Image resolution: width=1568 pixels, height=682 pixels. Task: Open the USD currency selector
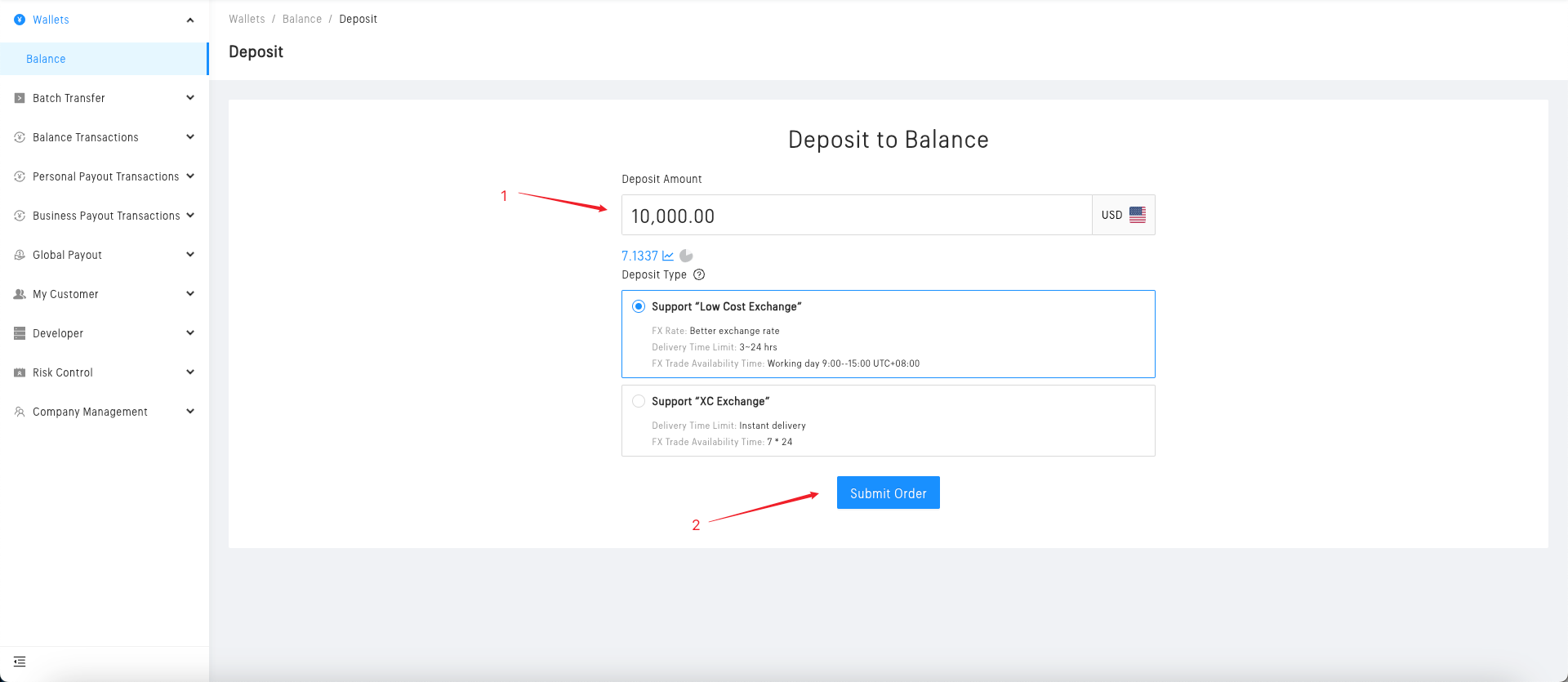1123,215
